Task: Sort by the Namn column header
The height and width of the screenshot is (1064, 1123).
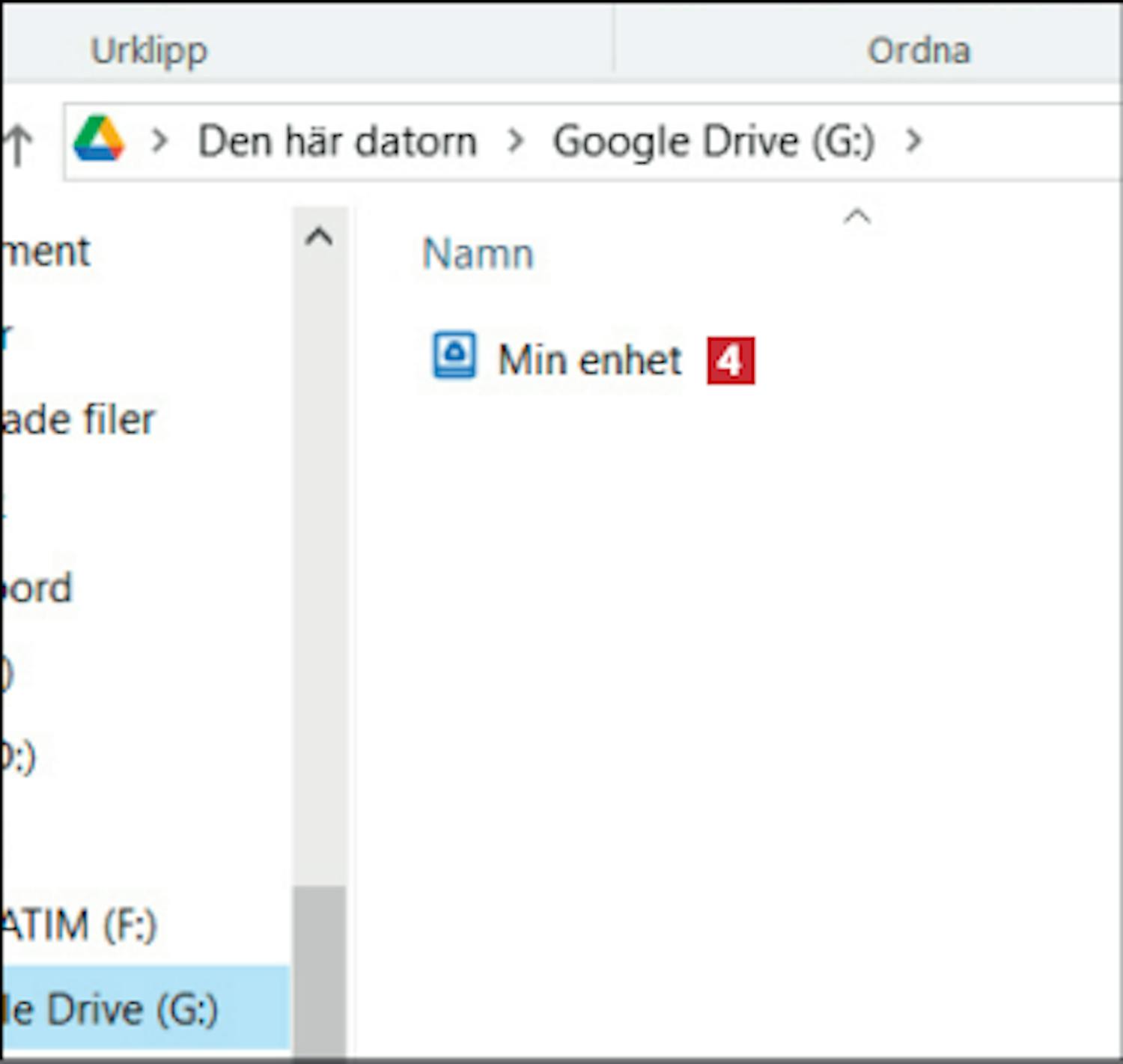Action: pyautogui.click(x=478, y=254)
